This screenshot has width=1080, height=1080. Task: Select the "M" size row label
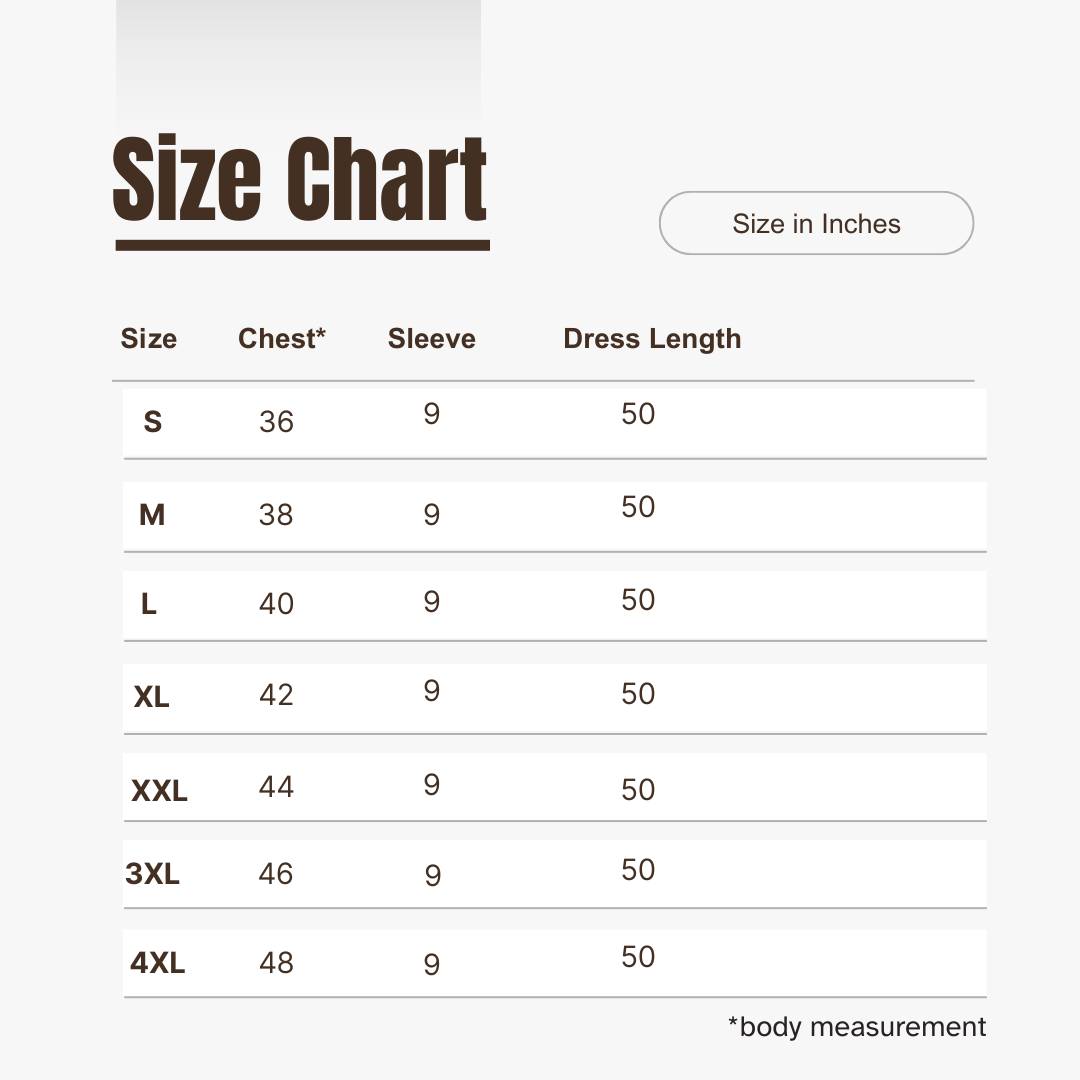(x=152, y=515)
